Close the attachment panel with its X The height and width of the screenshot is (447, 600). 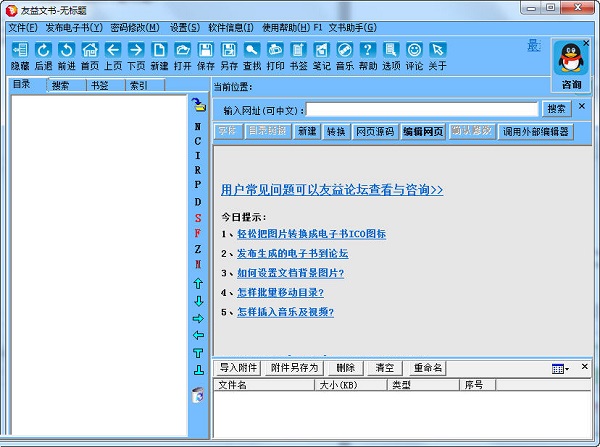coord(584,367)
